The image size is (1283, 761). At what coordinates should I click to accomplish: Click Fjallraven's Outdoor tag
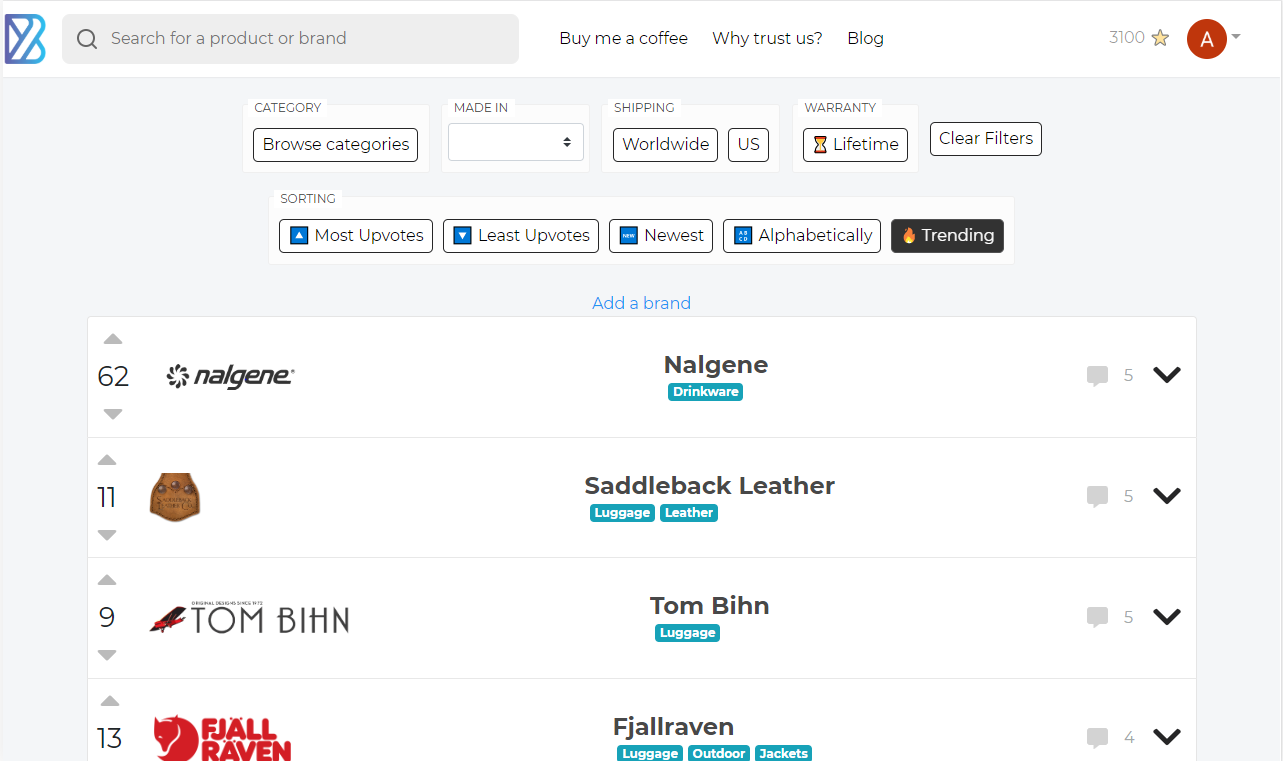(x=719, y=753)
